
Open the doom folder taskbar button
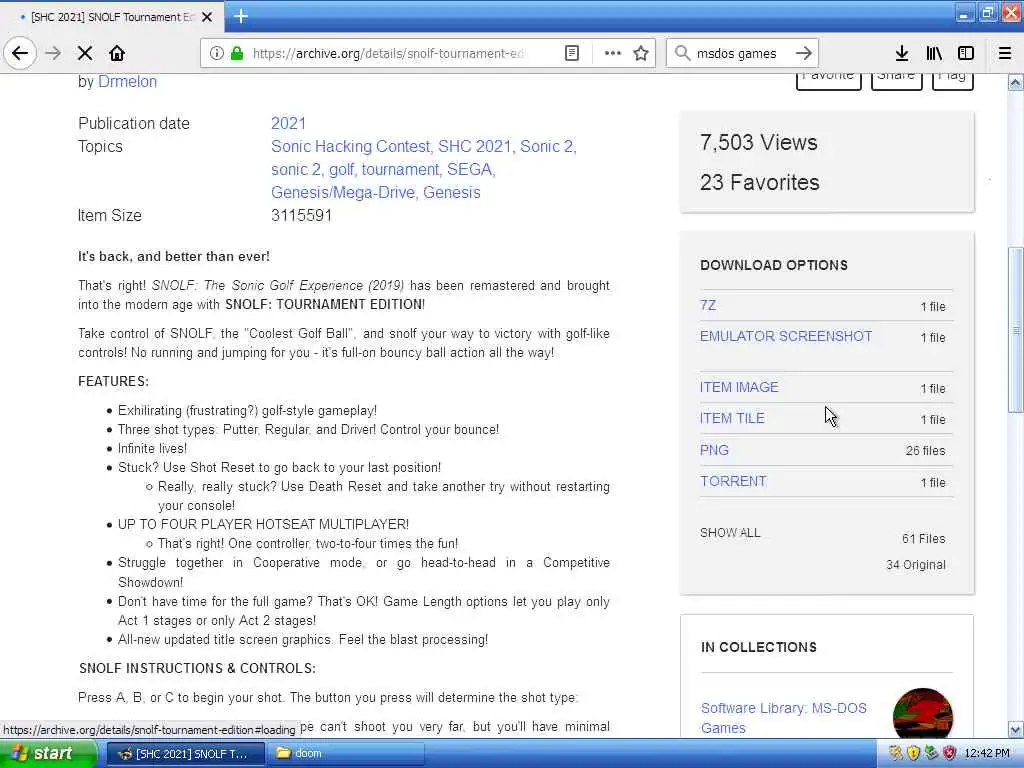pos(346,754)
